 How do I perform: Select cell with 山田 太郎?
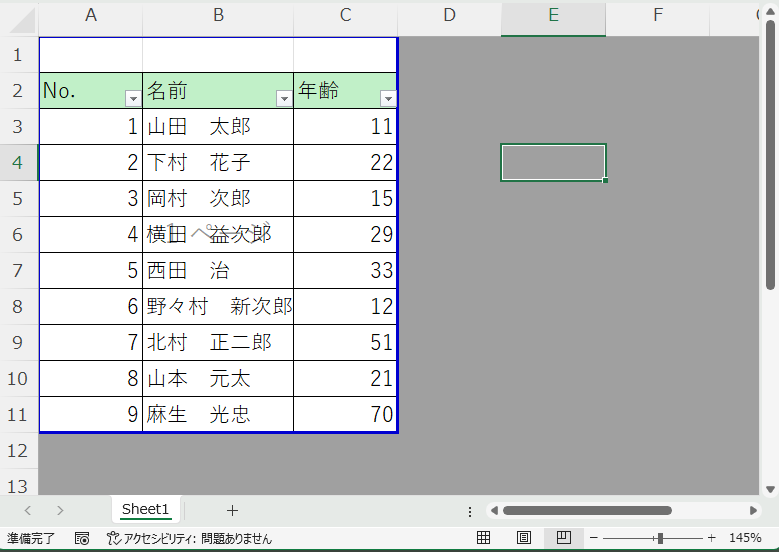click(218, 127)
